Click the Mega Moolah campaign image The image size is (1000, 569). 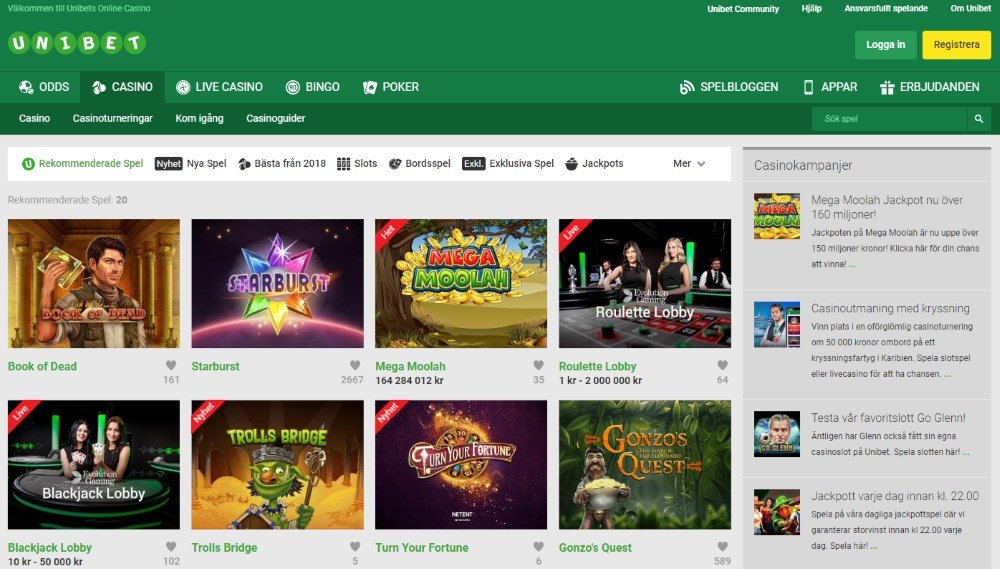[x=777, y=216]
